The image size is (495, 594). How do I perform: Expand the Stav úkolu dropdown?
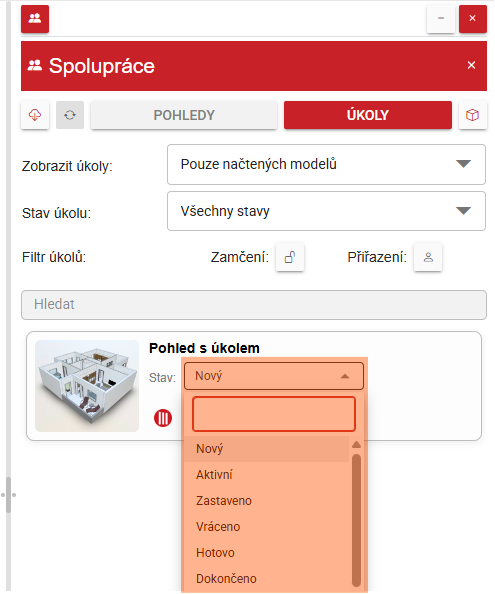(x=326, y=211)
